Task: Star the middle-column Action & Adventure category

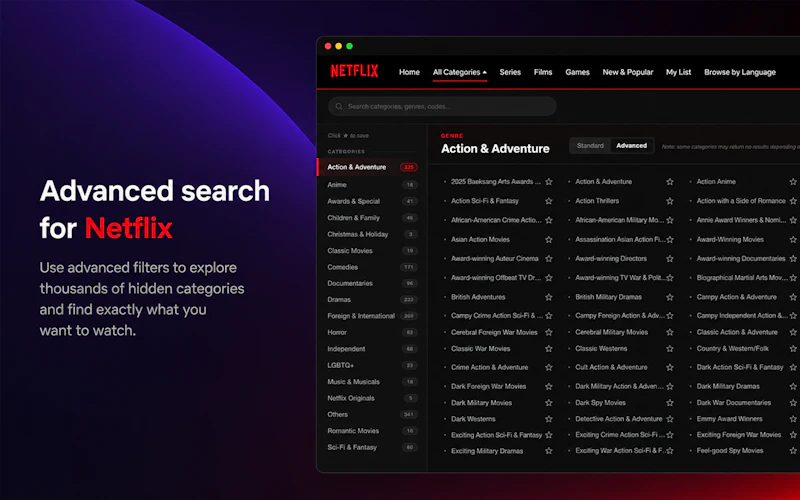Action: coord(670,182)
